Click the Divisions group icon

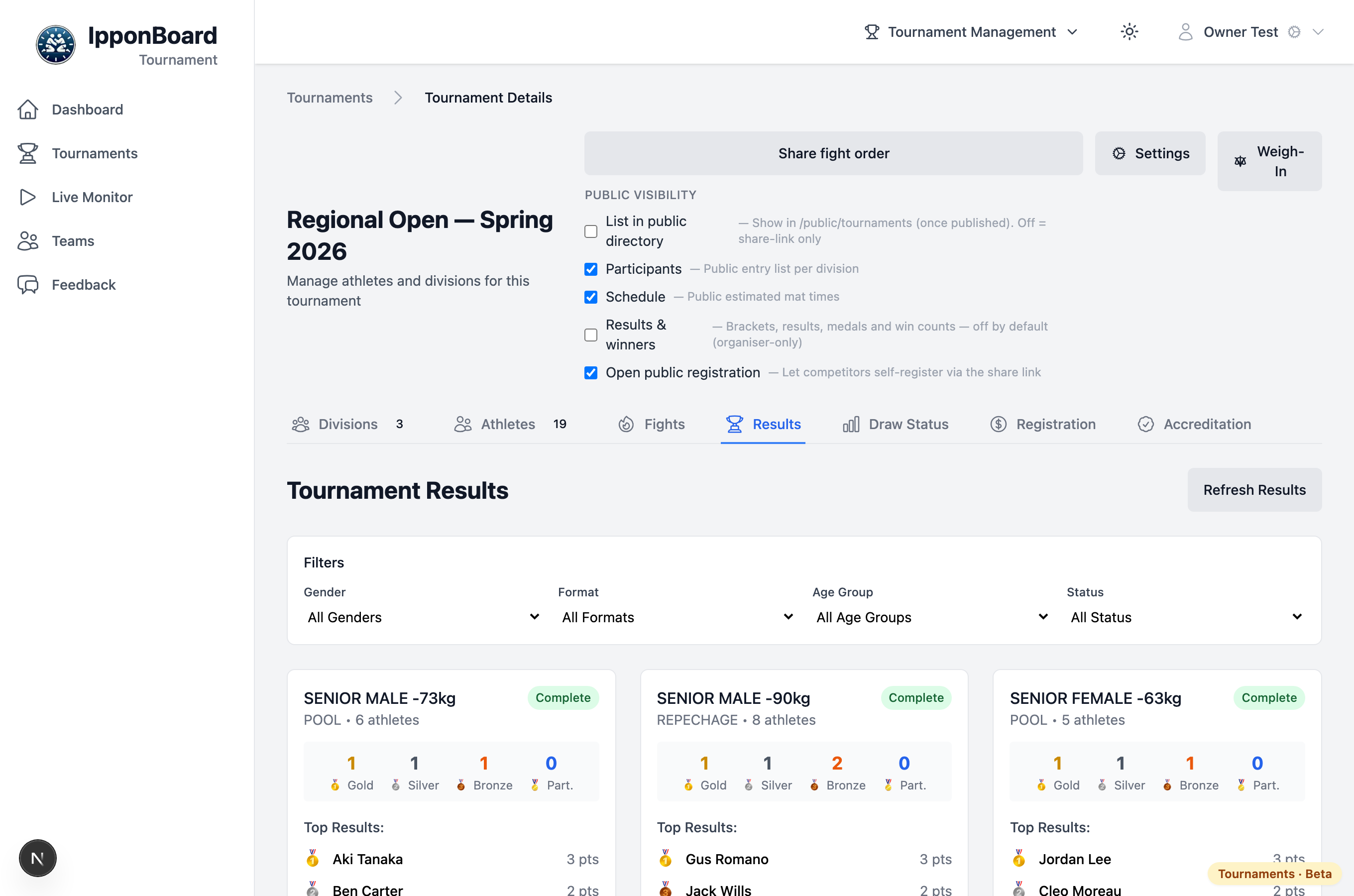tap(301, 424)
